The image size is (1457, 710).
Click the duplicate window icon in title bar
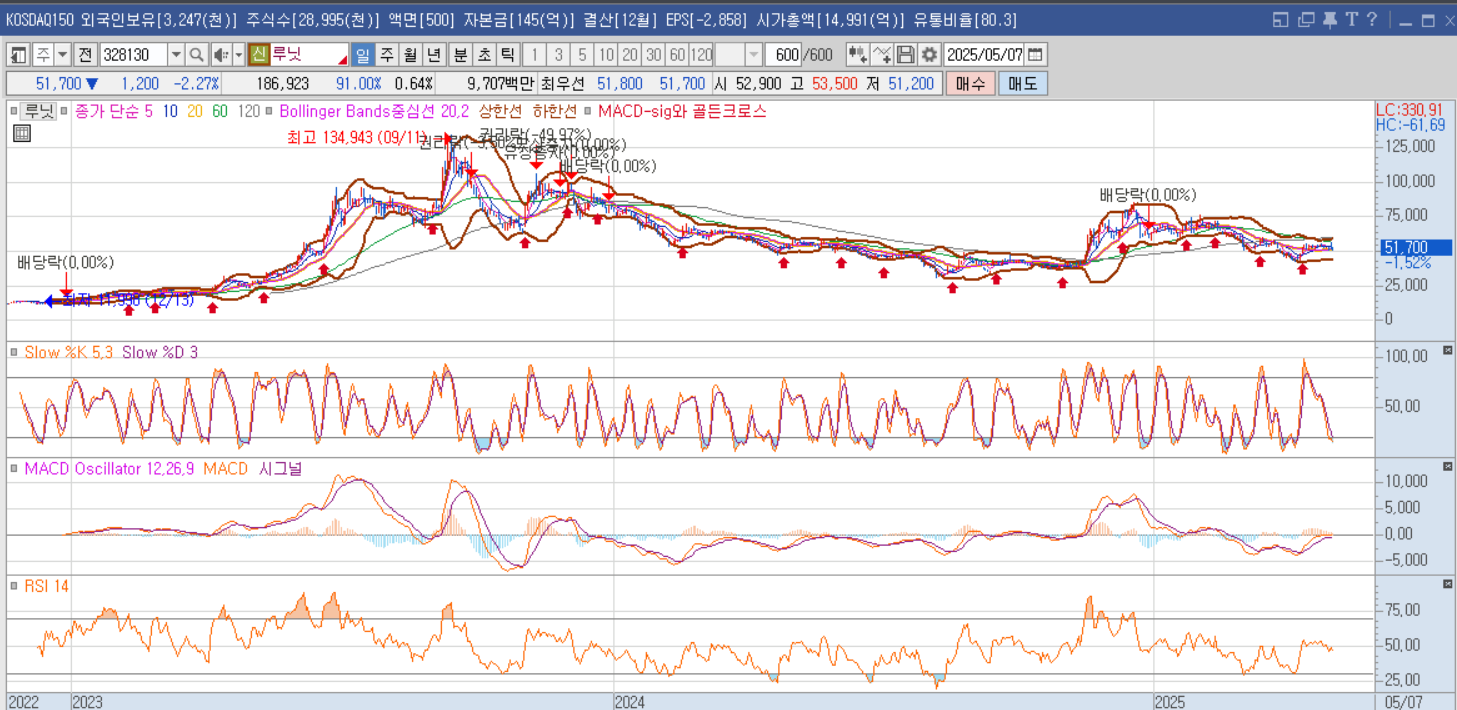click(1306, 20)
